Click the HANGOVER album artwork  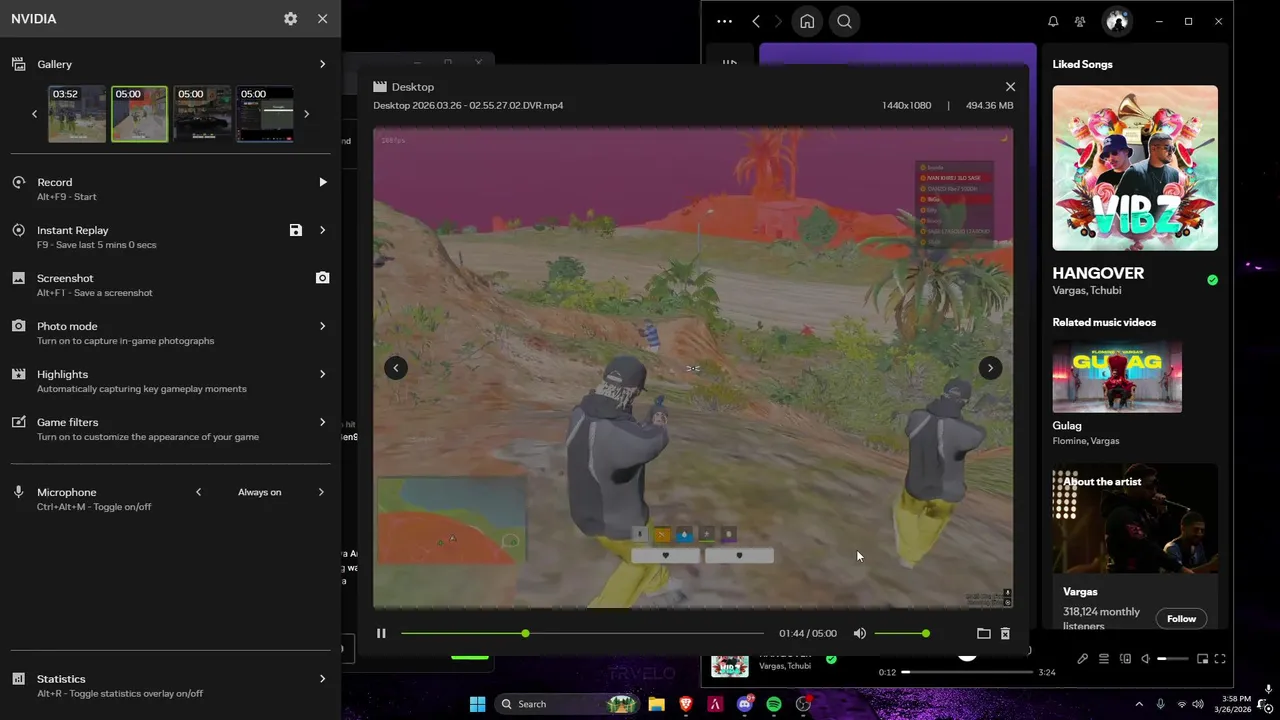1135,168
